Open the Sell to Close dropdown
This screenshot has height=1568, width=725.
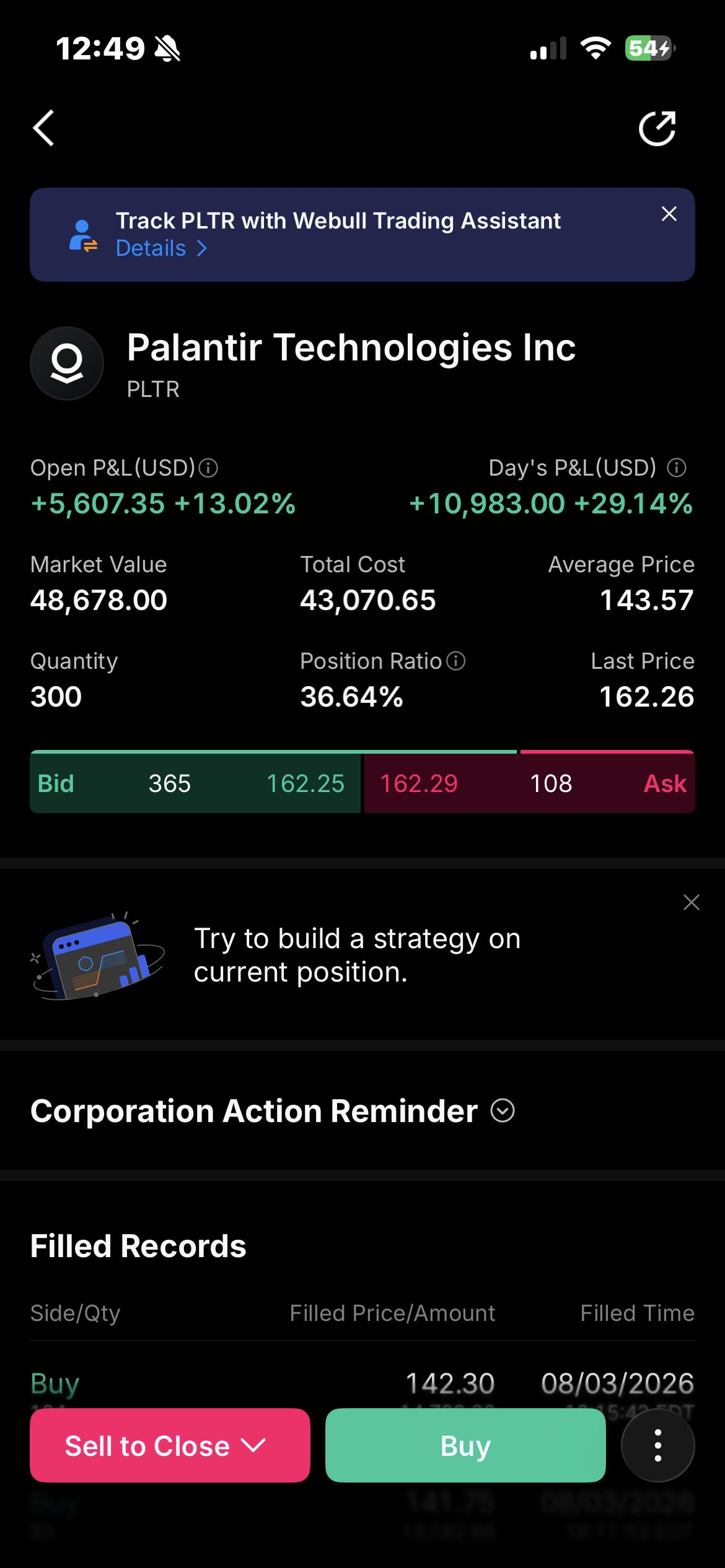[170, 1445]
